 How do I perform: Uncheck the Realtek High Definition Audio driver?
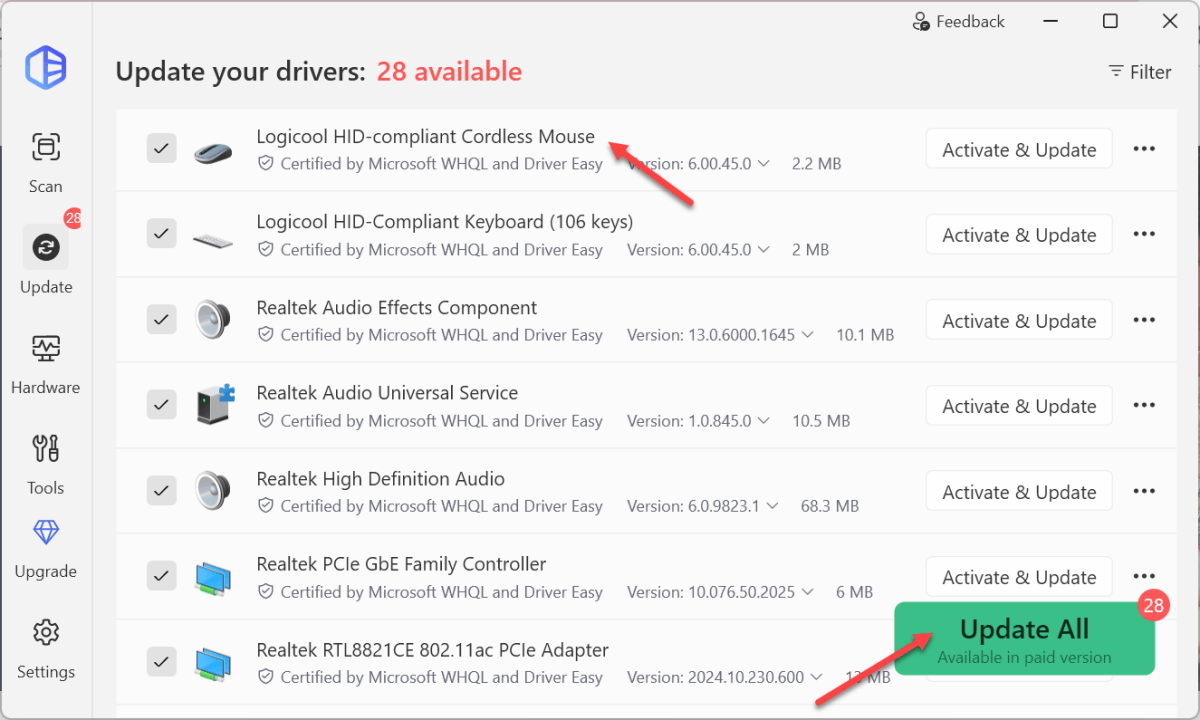point(161,490)
